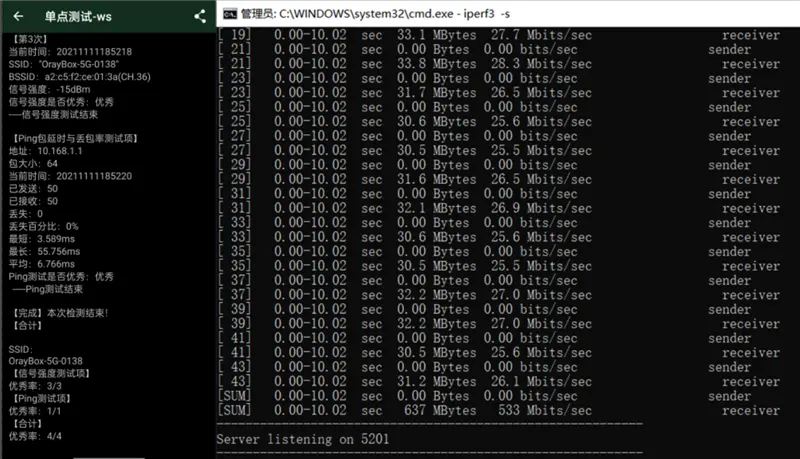Tap the BSSID a2:c5:f2:ce:01:3a line
This screenshot has height=459, width=800.
click(x=80, y=77)
